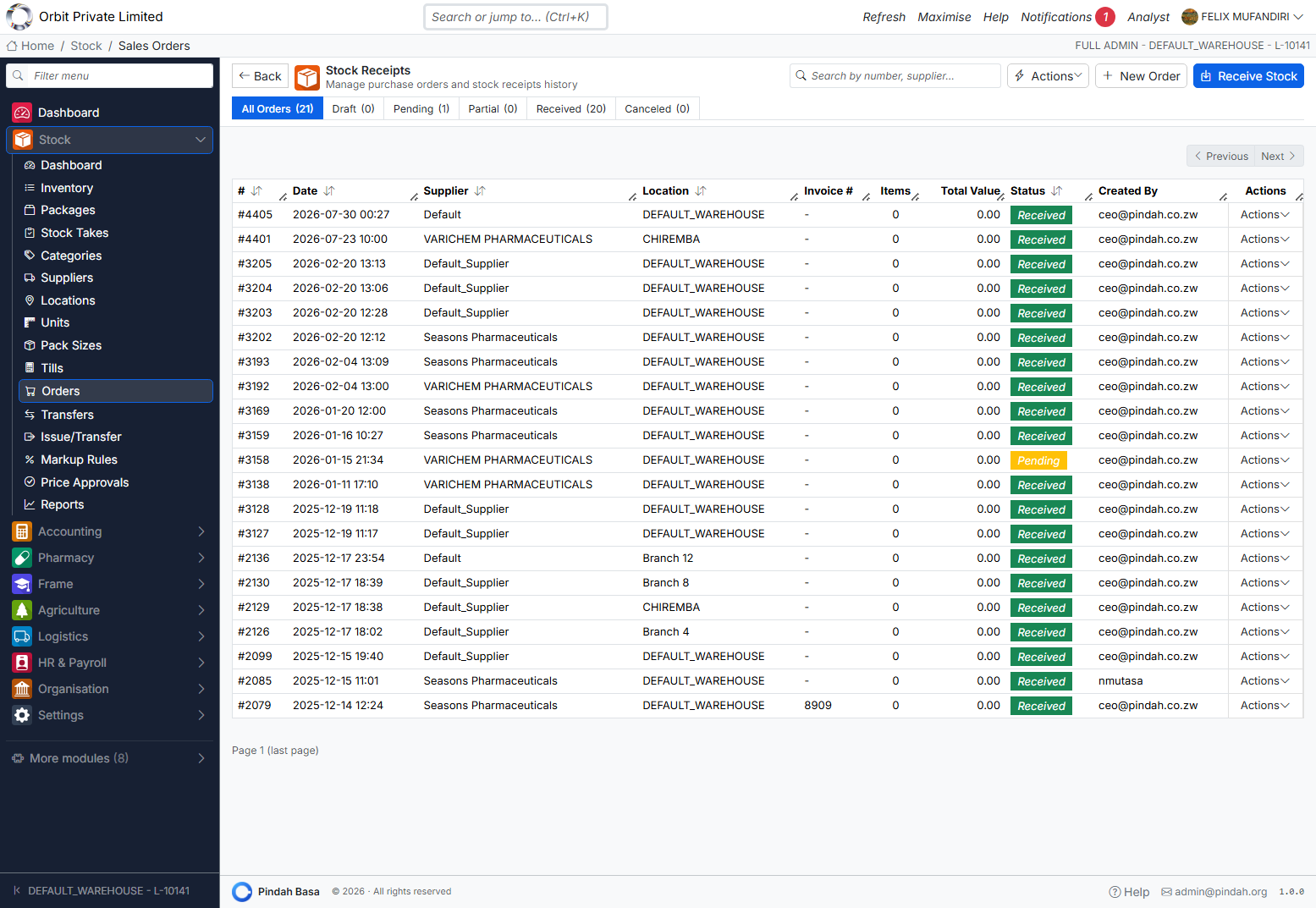
Task: Collapse sidebar using the footer arrow icon
Action: pos(17,890)
